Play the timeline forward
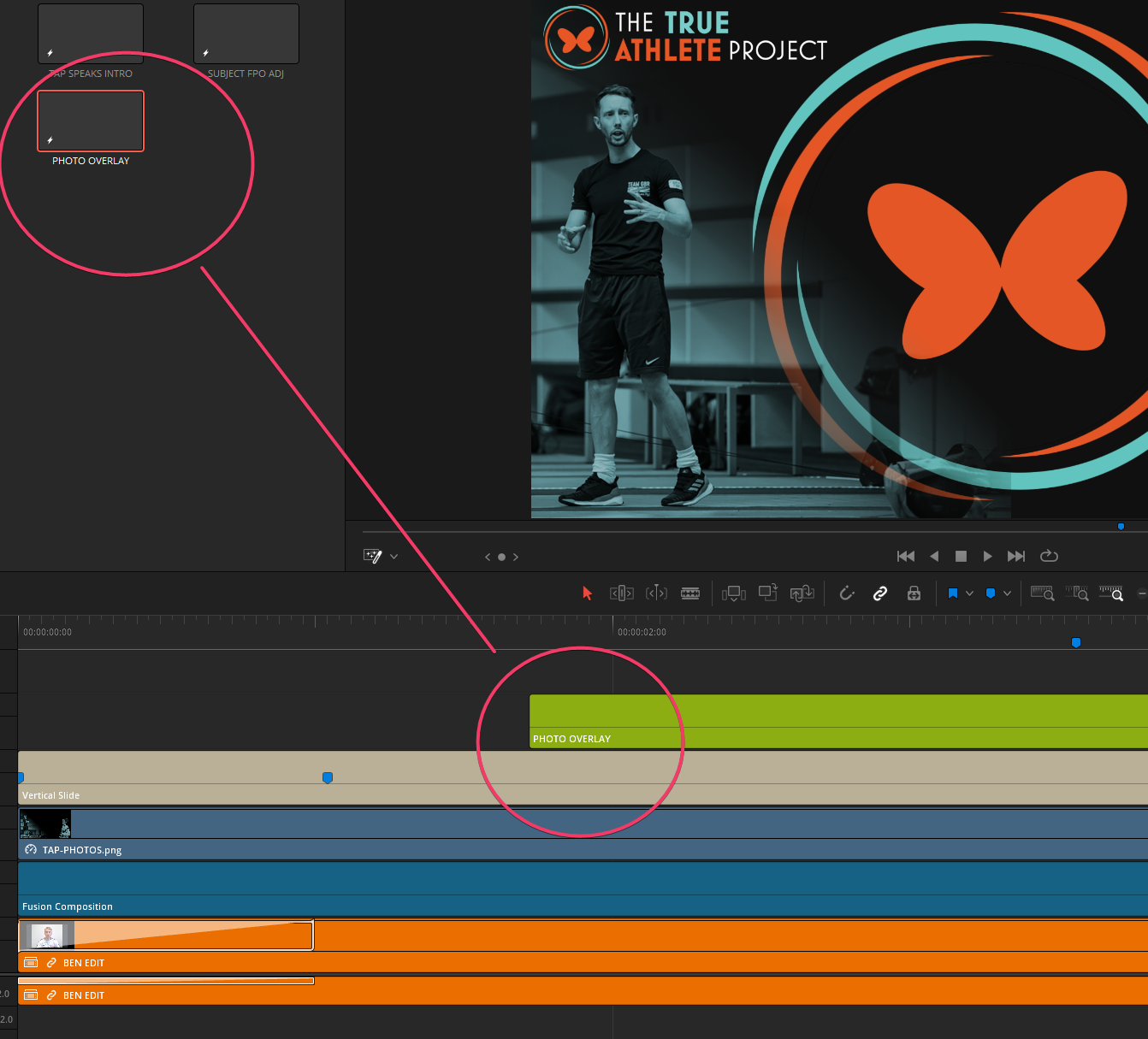 coord(987,556)
